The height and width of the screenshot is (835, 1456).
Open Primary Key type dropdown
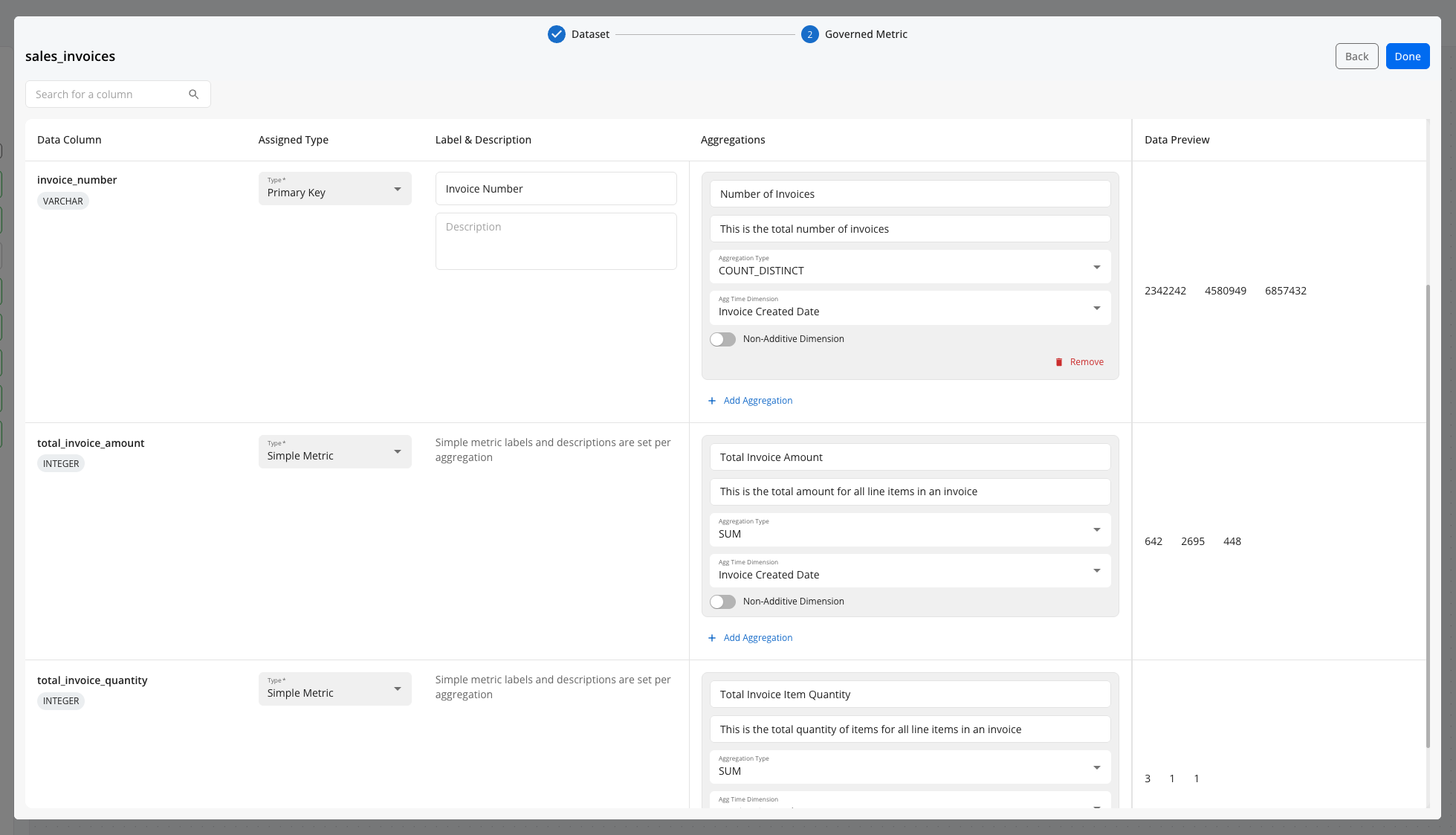(x=334, y=189)
